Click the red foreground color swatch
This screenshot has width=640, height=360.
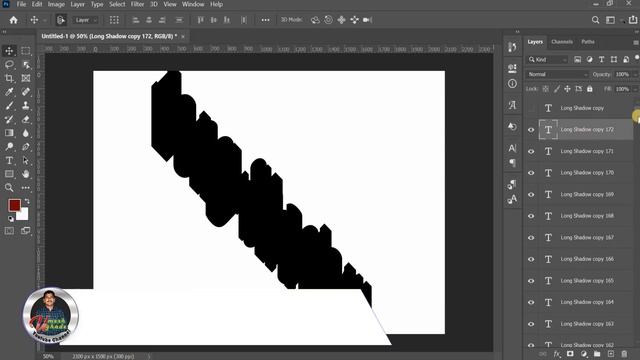click(14, 205)
